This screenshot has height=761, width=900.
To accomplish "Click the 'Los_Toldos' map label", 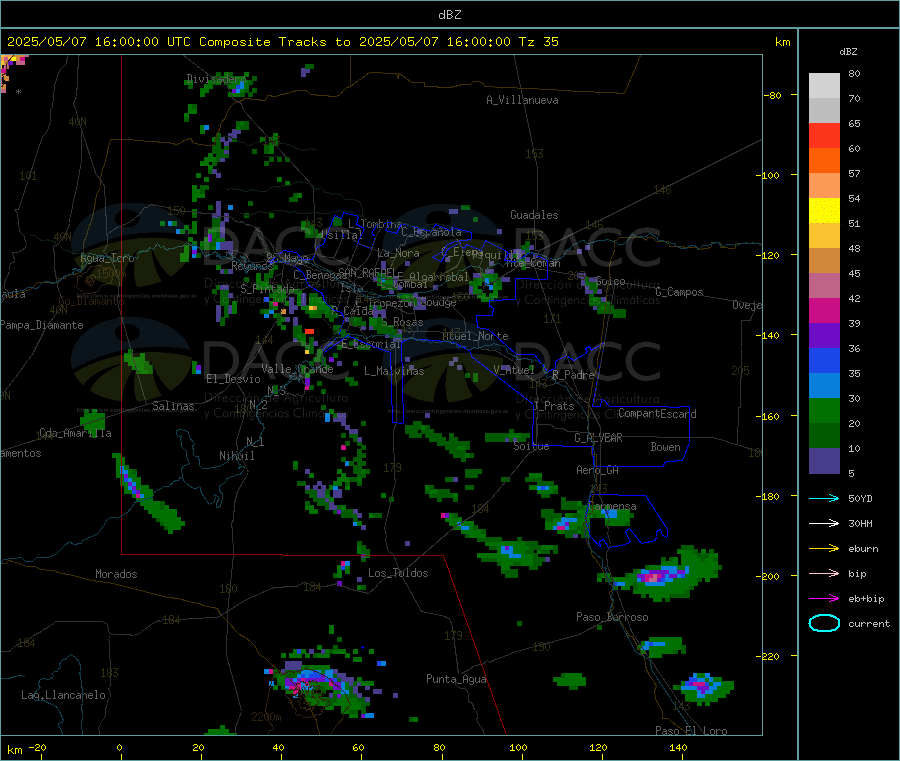I will coord(398,573).
